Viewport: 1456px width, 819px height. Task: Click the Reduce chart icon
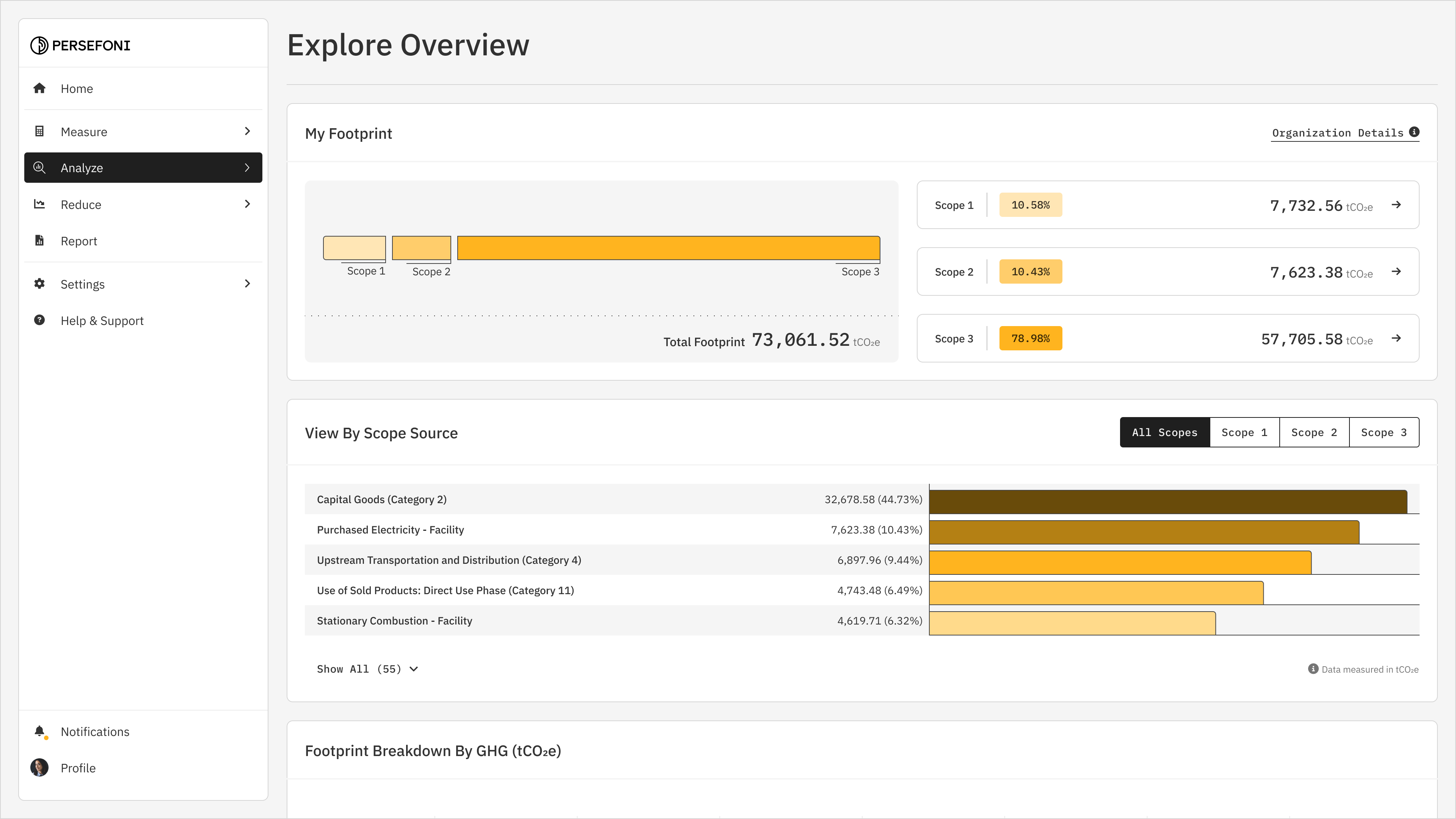[39, 204]
